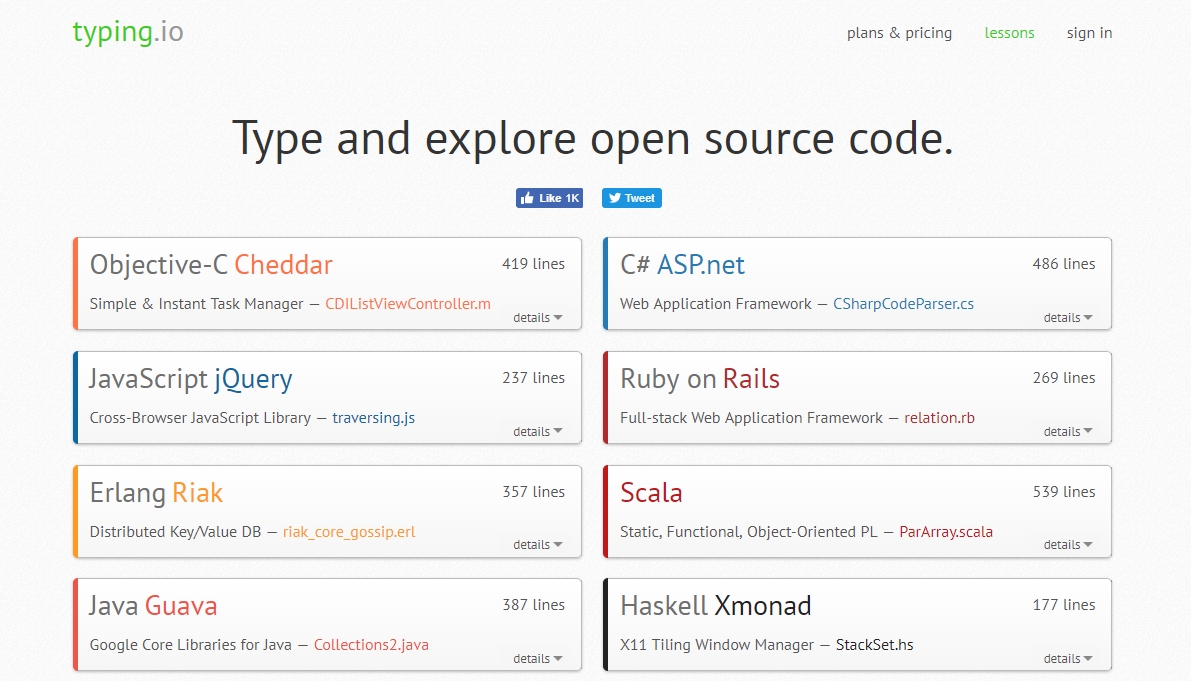The image size is (1191, 681).
Task: Open Collections2.java file link
Action: pos(371,645)
